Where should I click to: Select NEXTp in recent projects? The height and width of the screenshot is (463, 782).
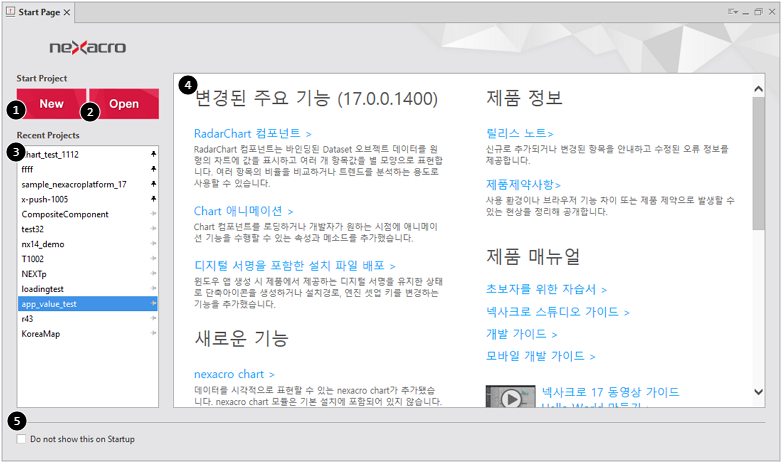click(x=87, y=274)
